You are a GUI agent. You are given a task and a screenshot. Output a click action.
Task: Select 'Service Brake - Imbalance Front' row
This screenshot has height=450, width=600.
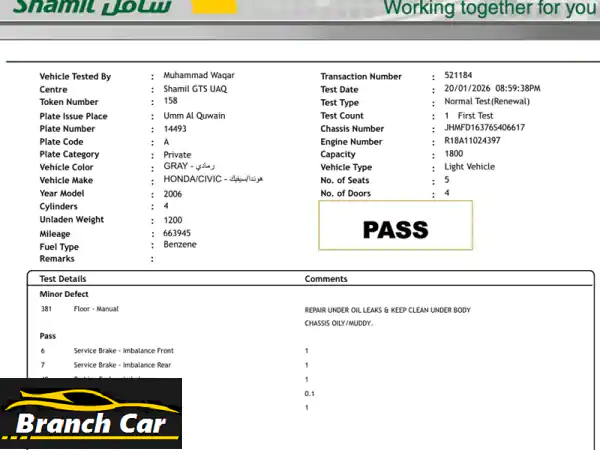[123, 351]
